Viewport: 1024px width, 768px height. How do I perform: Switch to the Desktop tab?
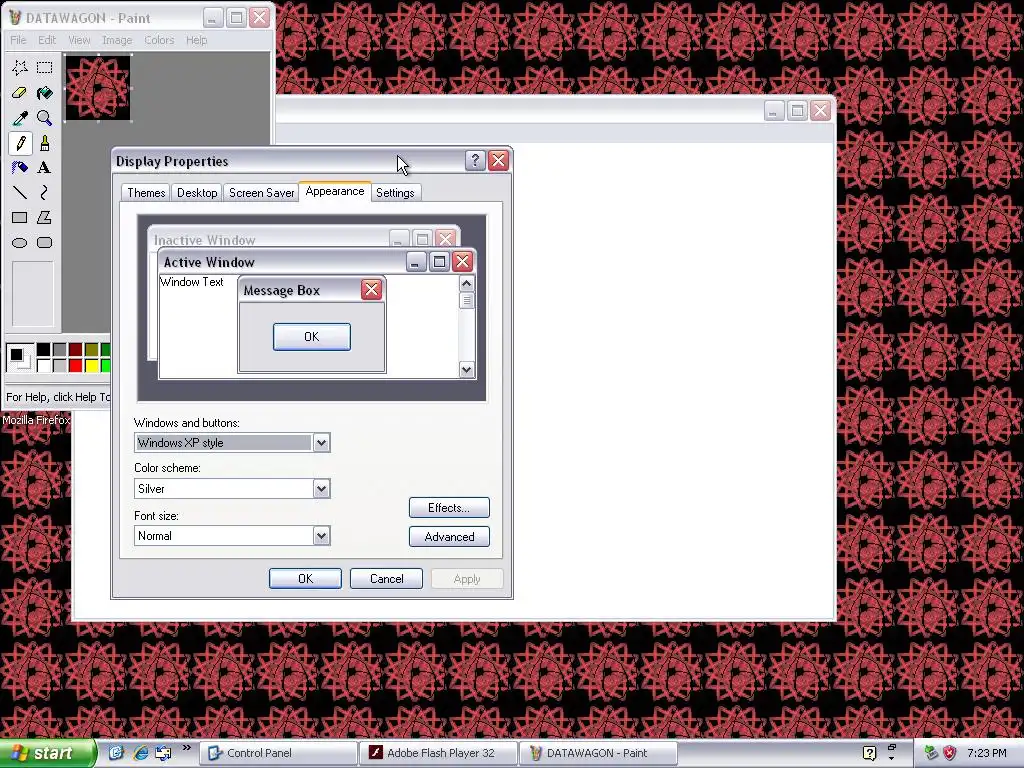coord(197,193)
